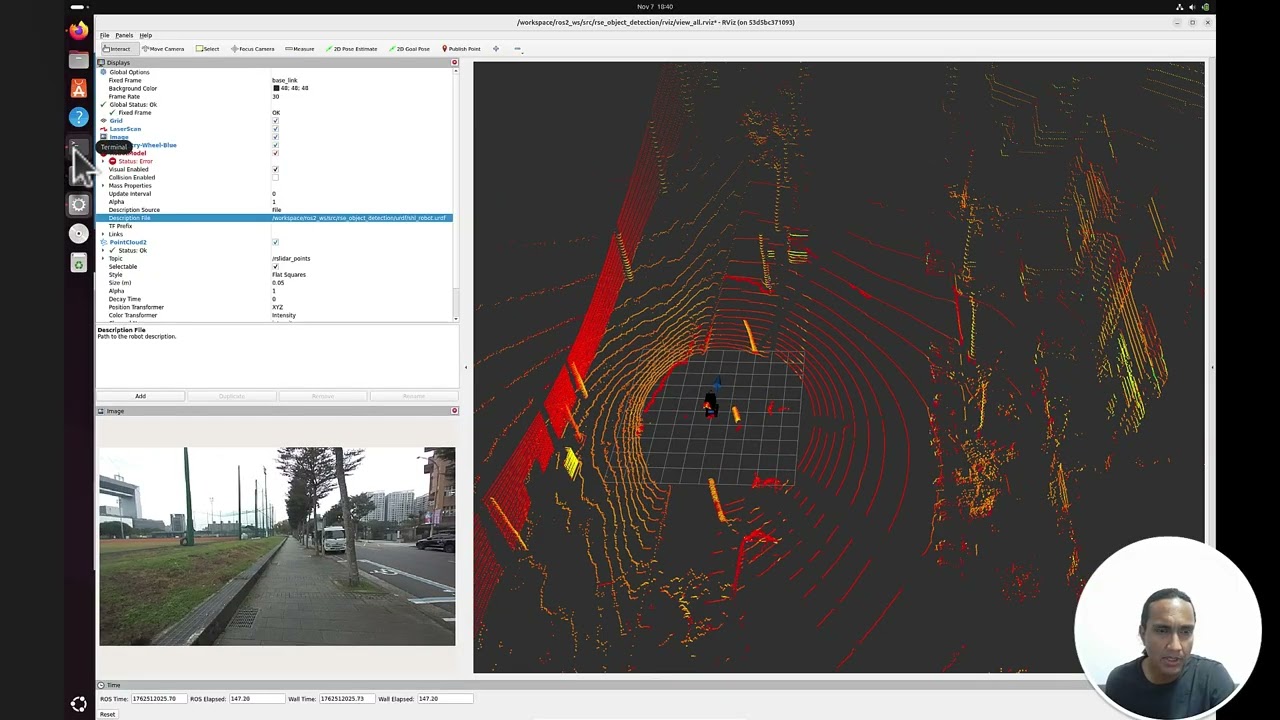Click the Background Color black swatch

[x=276, y=88]
